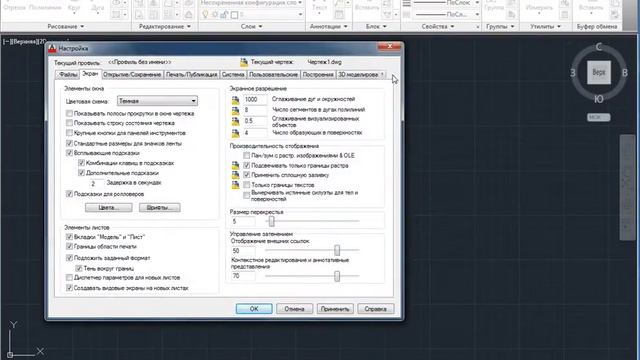Expand the 'Блок' ribbon panel

click(376, 27)
